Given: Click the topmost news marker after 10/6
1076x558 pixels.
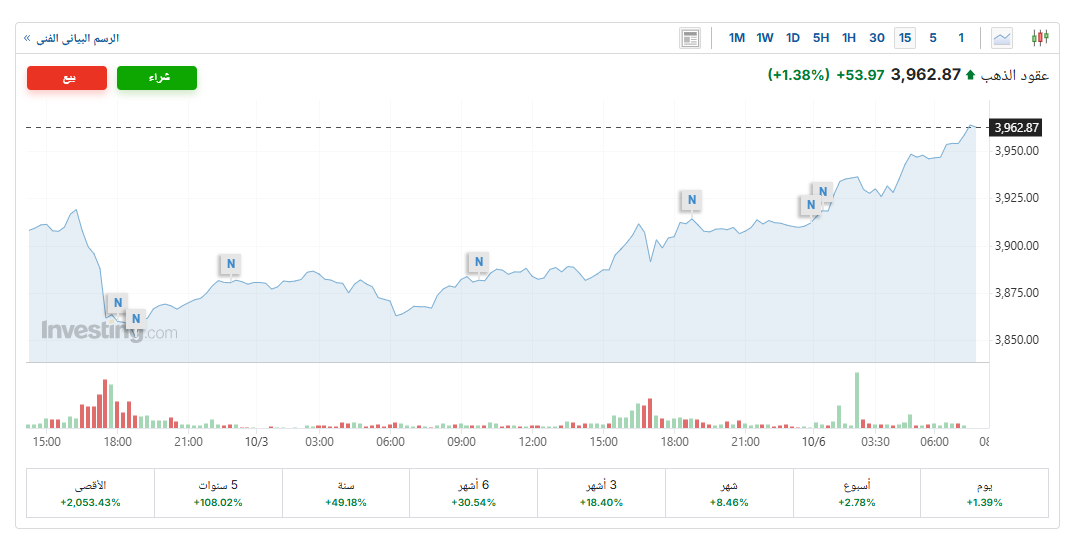Looking at the screenshot, I should 822,191.
